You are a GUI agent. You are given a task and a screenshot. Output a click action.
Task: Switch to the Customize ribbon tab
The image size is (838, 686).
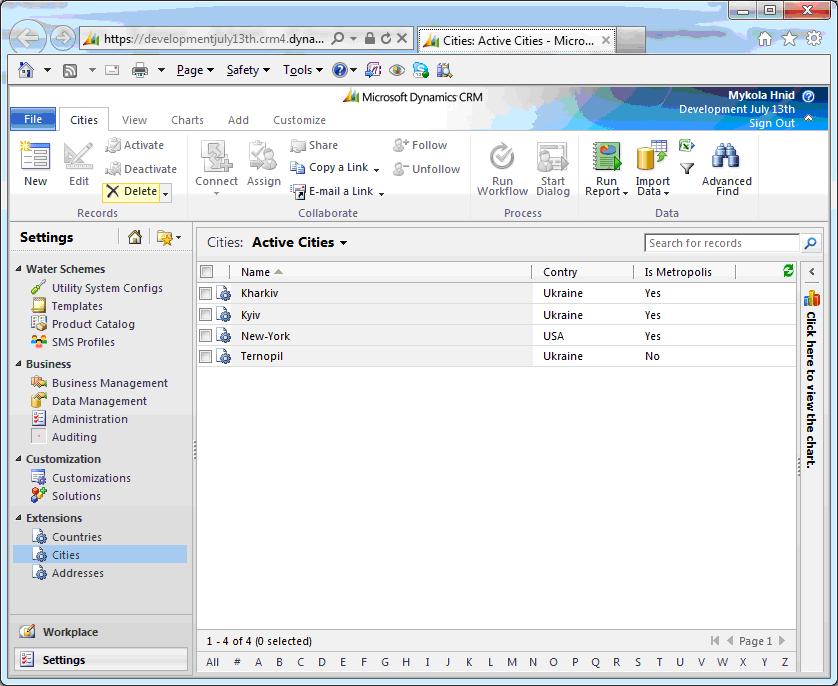click(x=299, y=120)
